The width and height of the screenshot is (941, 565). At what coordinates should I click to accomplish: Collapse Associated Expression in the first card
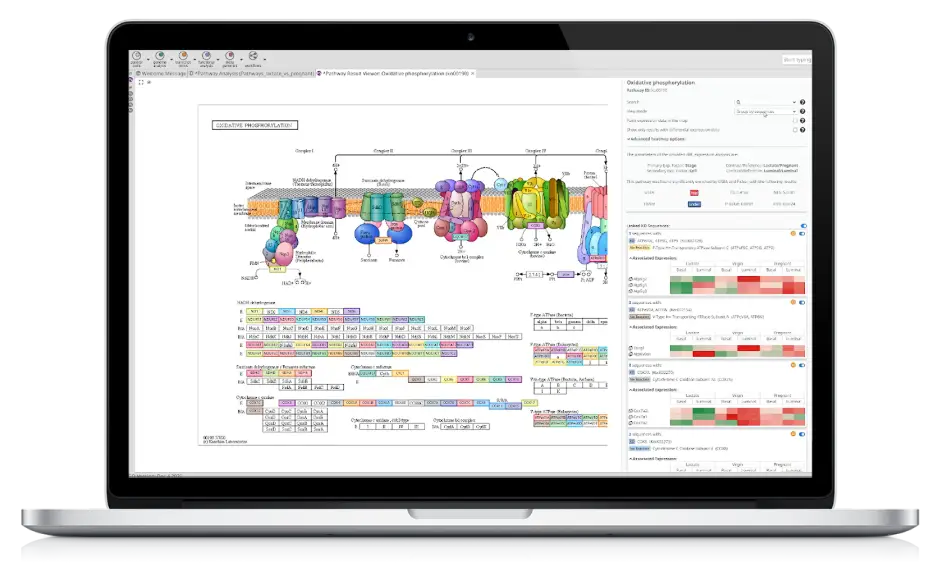point(653,258)
